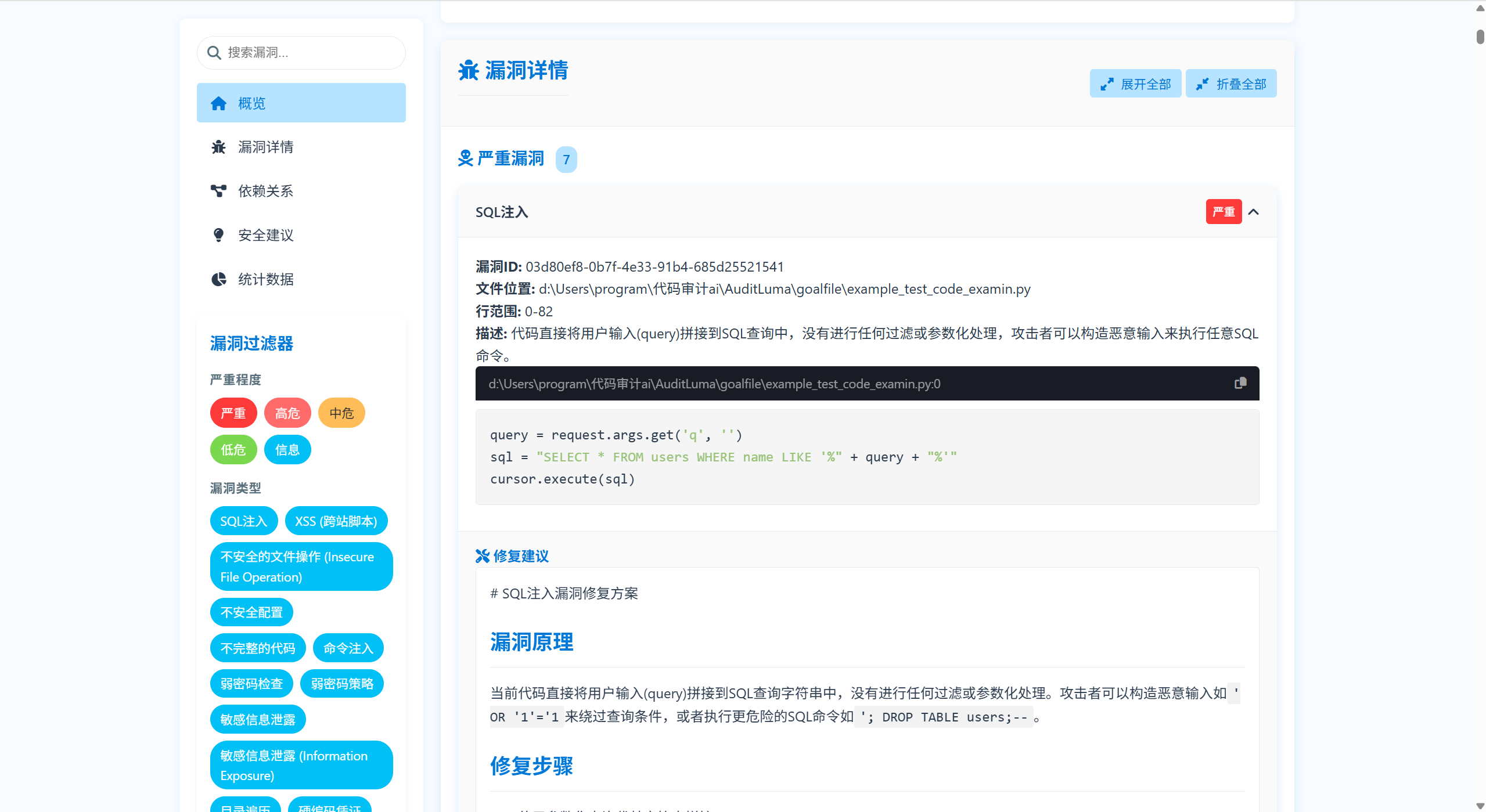1486x812 pixels.
Task: Click the bug icon beside 漏洞详情 in sidebar
Action: pyautogui.click(x=218, y=147)
